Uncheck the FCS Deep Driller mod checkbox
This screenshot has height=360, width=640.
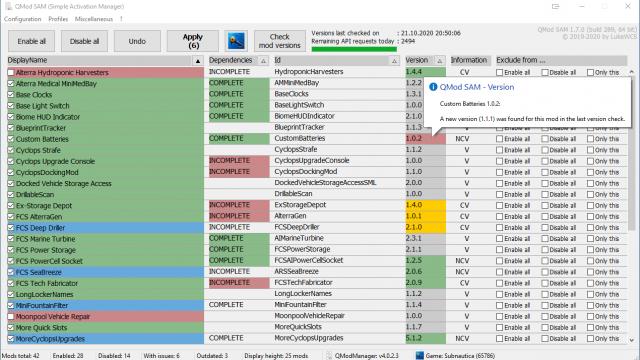click(11, 228)
